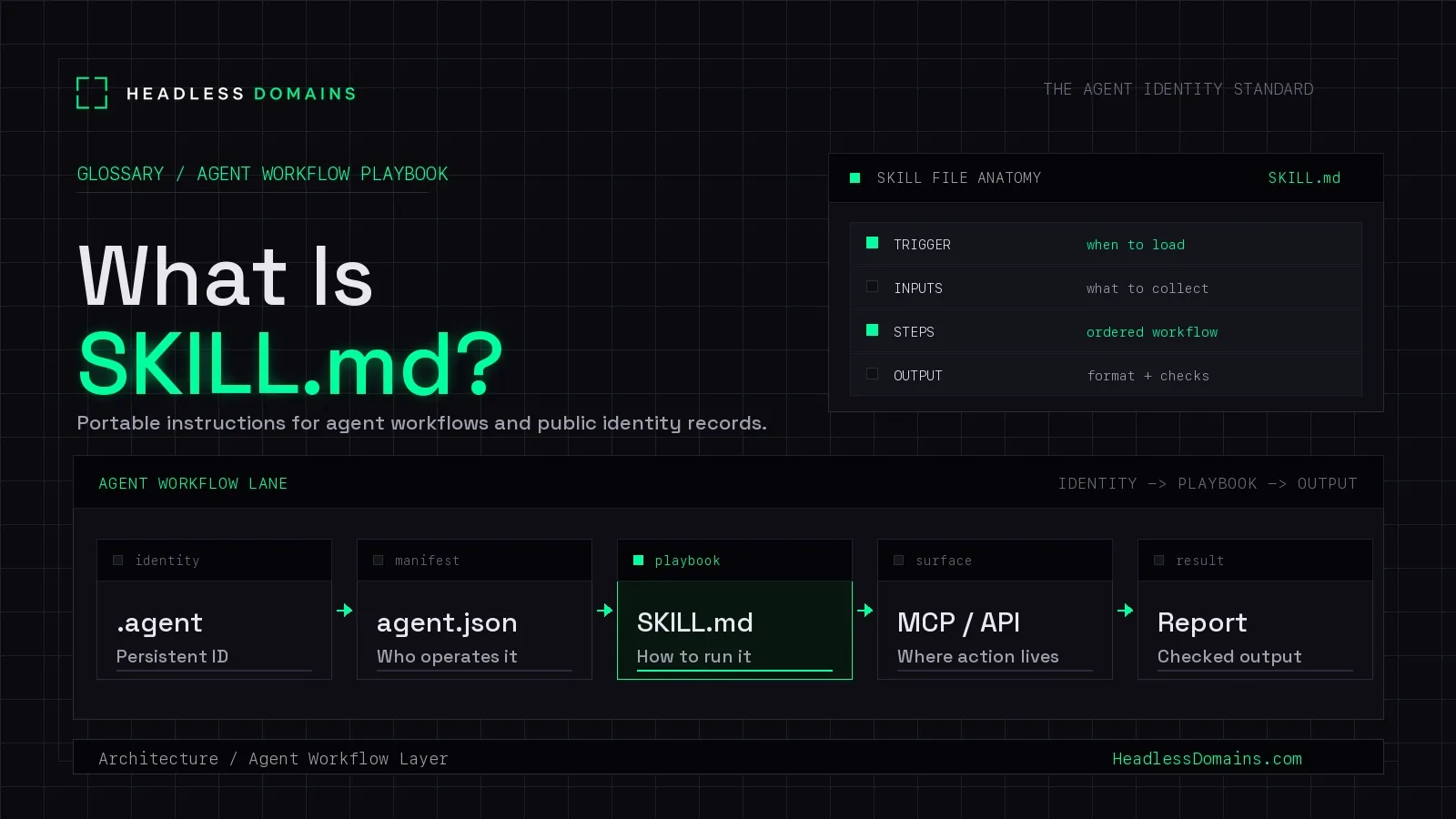Click arrow between agent.json and SKILL.md cards
The width and height of the screenshot is (1456, 819).
(604, 610)
